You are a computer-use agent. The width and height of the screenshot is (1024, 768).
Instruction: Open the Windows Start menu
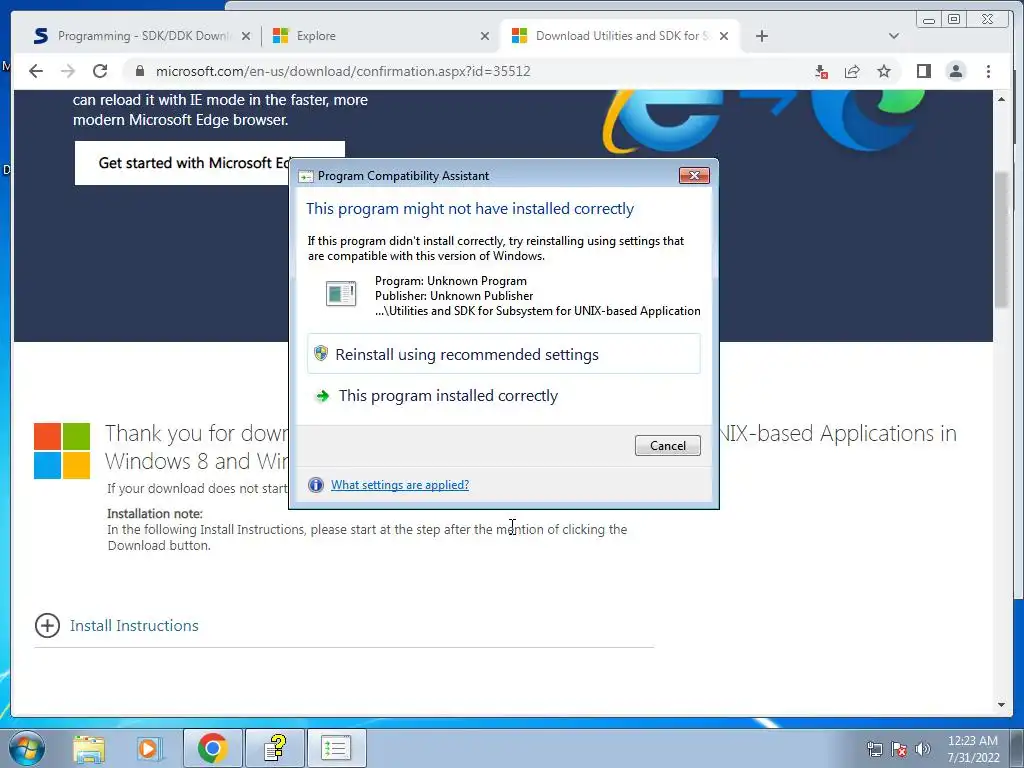26,748
